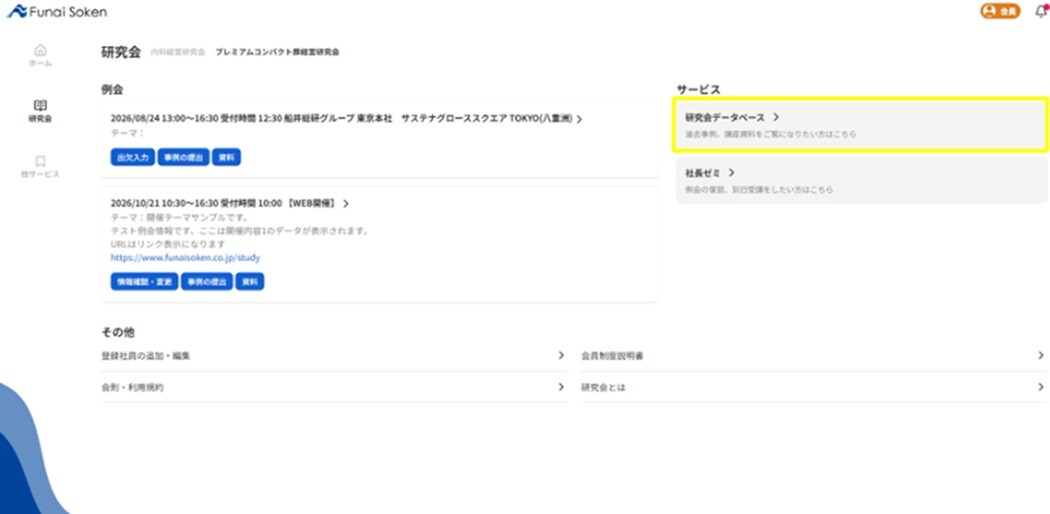The height and width of the screenshot is (514, 1050).
Task: Go to ホーム in the sidebar
Action: coord(40,56)
